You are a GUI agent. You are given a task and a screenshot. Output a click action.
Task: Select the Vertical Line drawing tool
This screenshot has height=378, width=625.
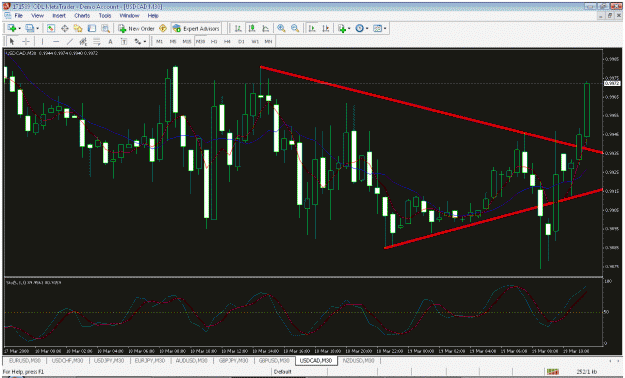(x=42, y=41)
